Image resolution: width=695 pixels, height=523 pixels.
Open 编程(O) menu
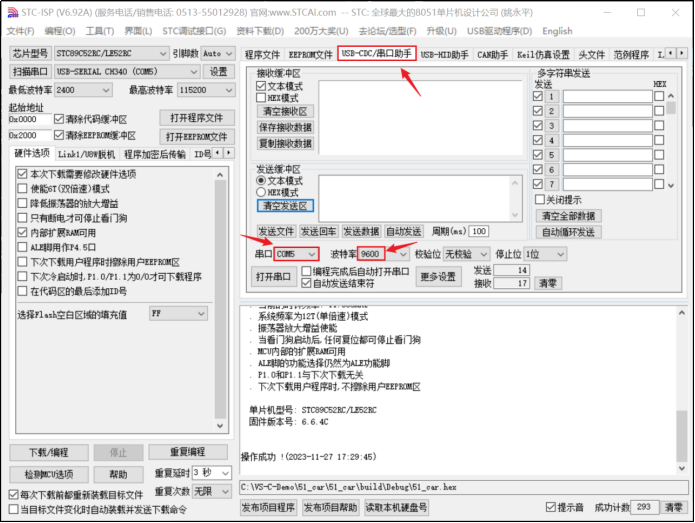[x=60, y=31]
